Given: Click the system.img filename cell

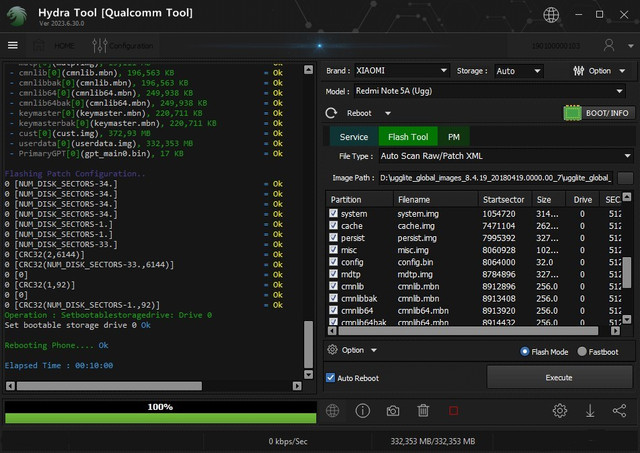Looking at the screenshot, I should click(x=418, y=214).
